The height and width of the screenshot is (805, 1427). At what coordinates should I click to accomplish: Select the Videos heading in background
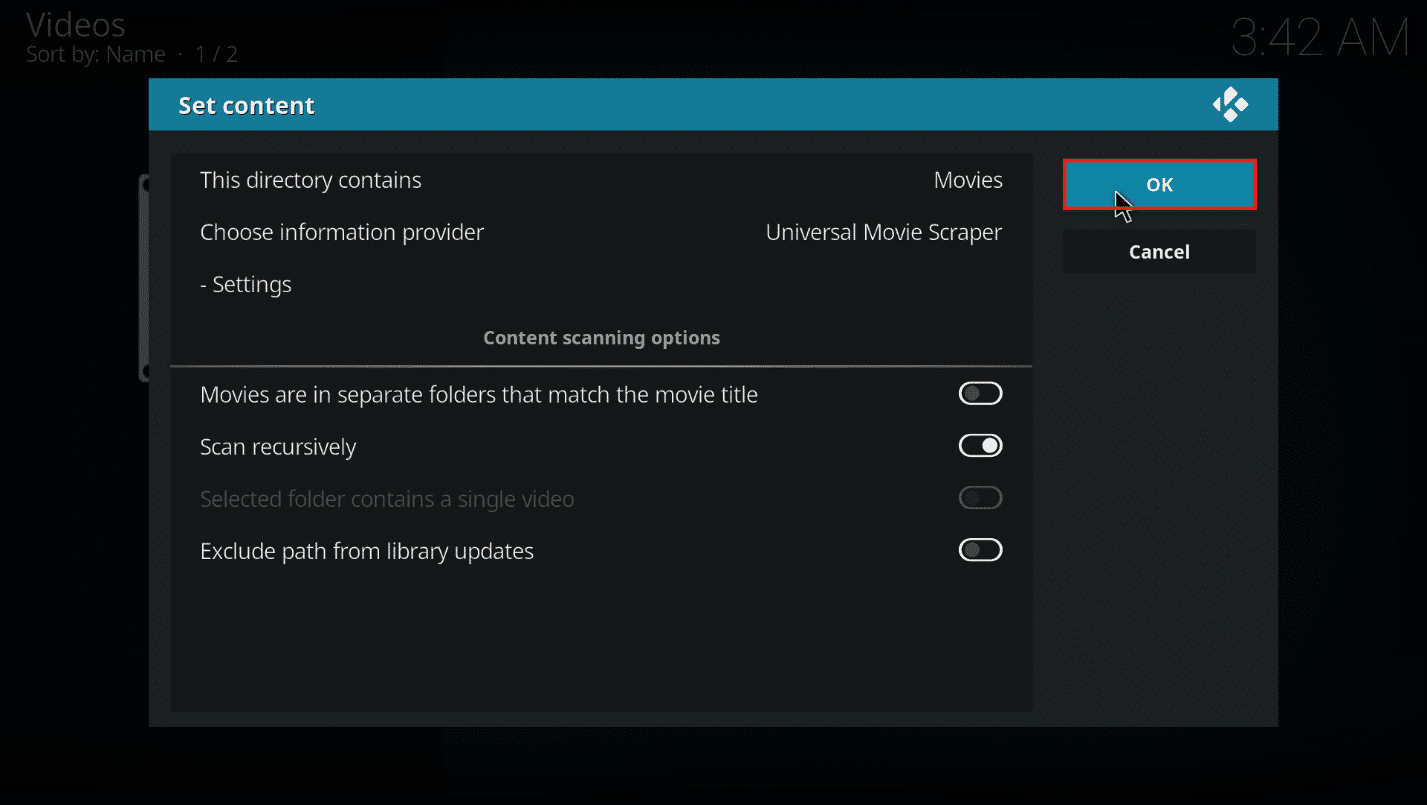76,24
